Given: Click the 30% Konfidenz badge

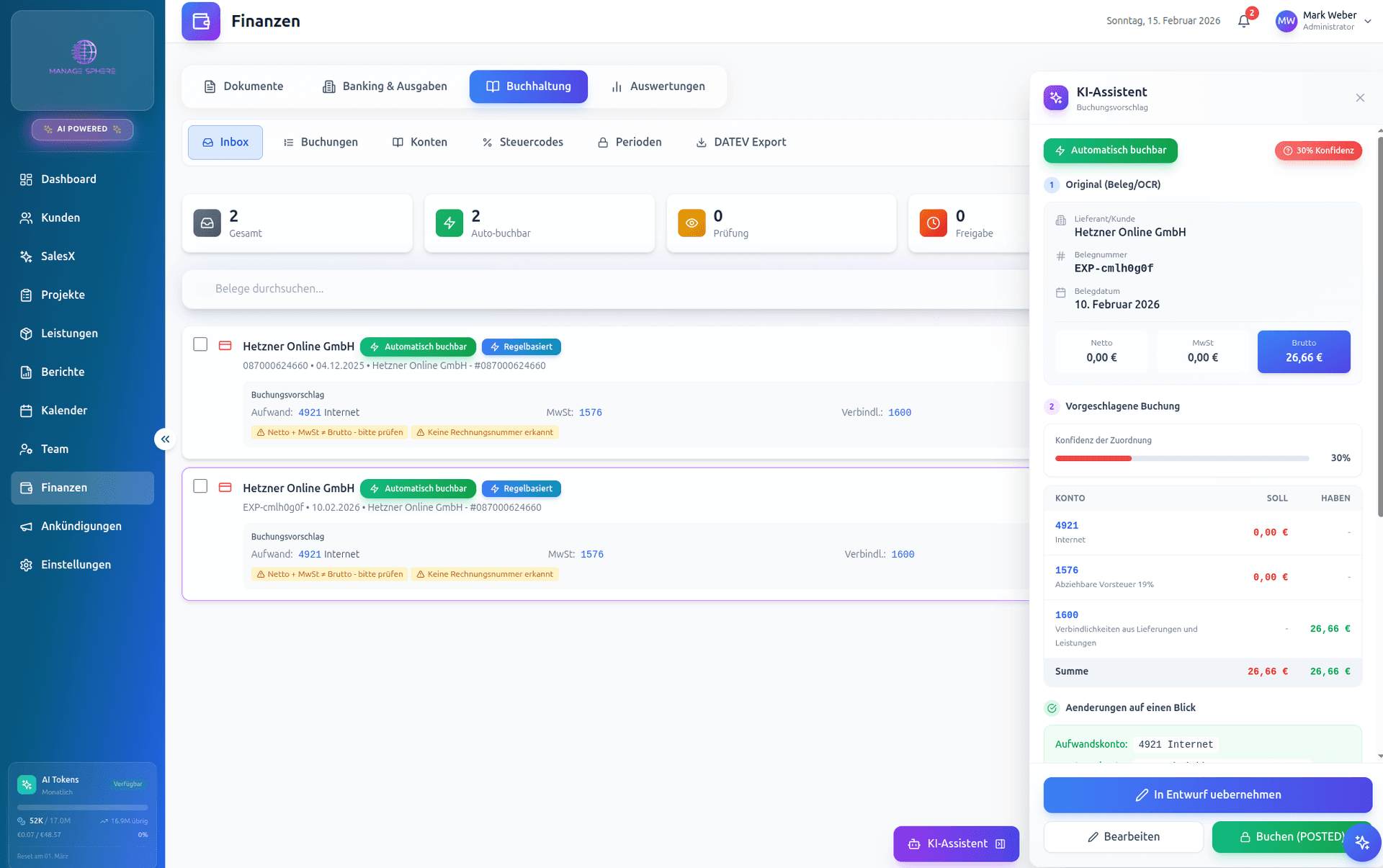Looking at the screenshot, I should click(1318, 151).
